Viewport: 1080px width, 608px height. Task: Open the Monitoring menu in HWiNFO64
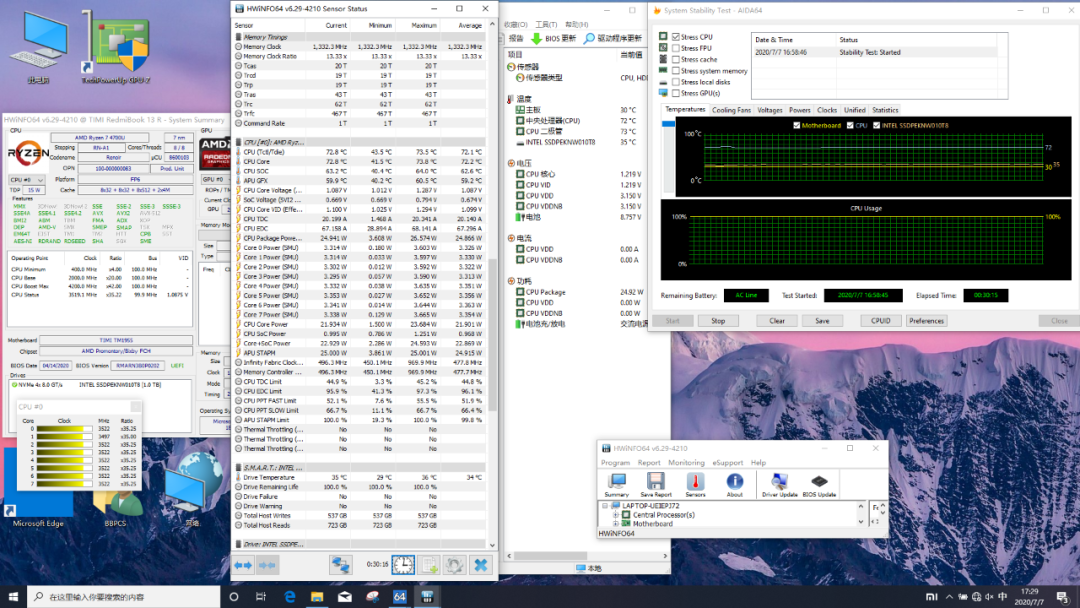point(686,463)
